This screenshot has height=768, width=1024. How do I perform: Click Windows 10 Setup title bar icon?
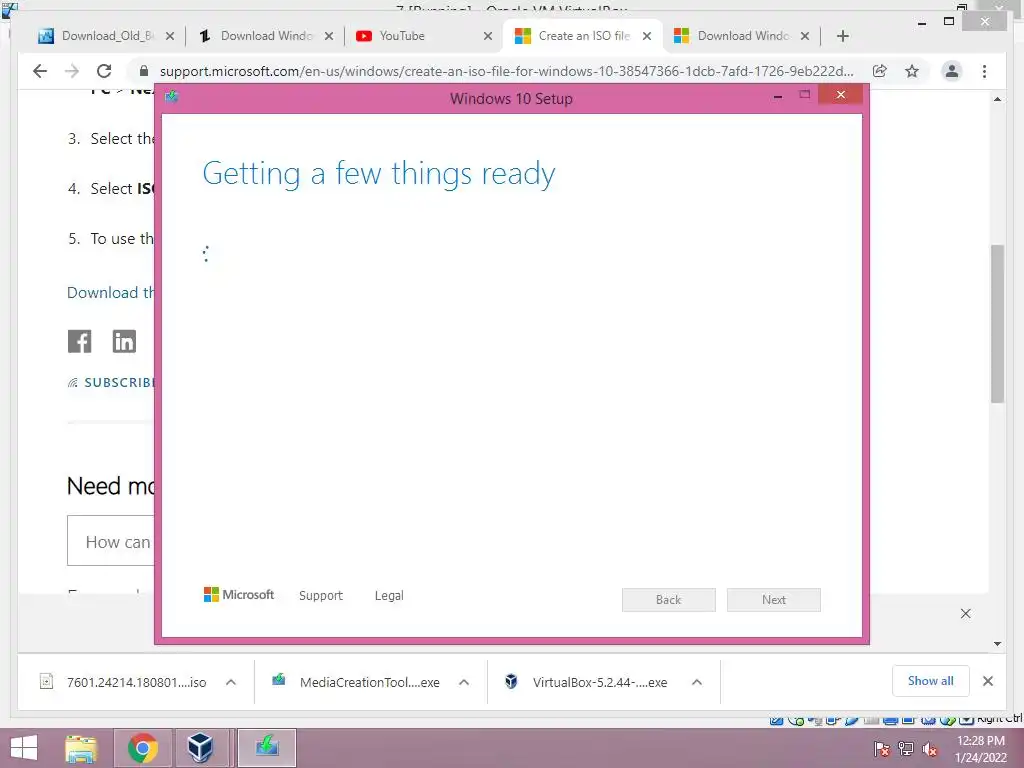click(172, 97)
